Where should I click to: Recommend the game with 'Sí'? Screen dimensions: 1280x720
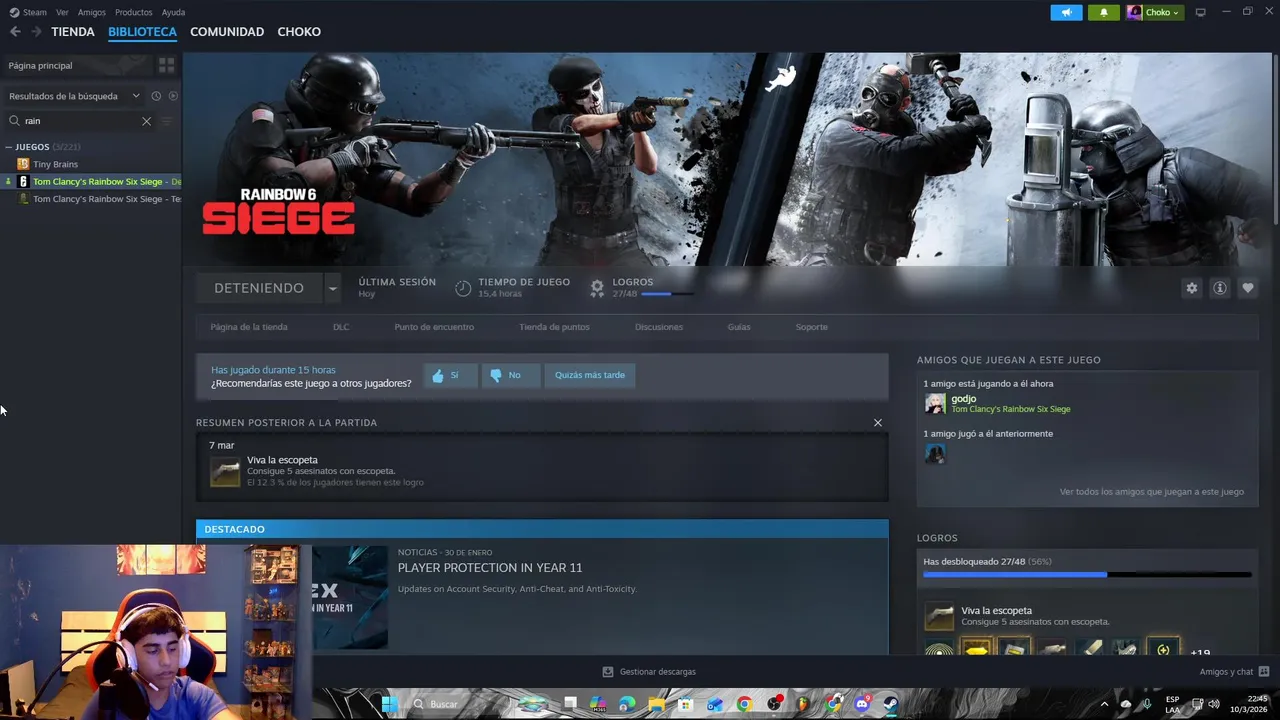(450, 375)
